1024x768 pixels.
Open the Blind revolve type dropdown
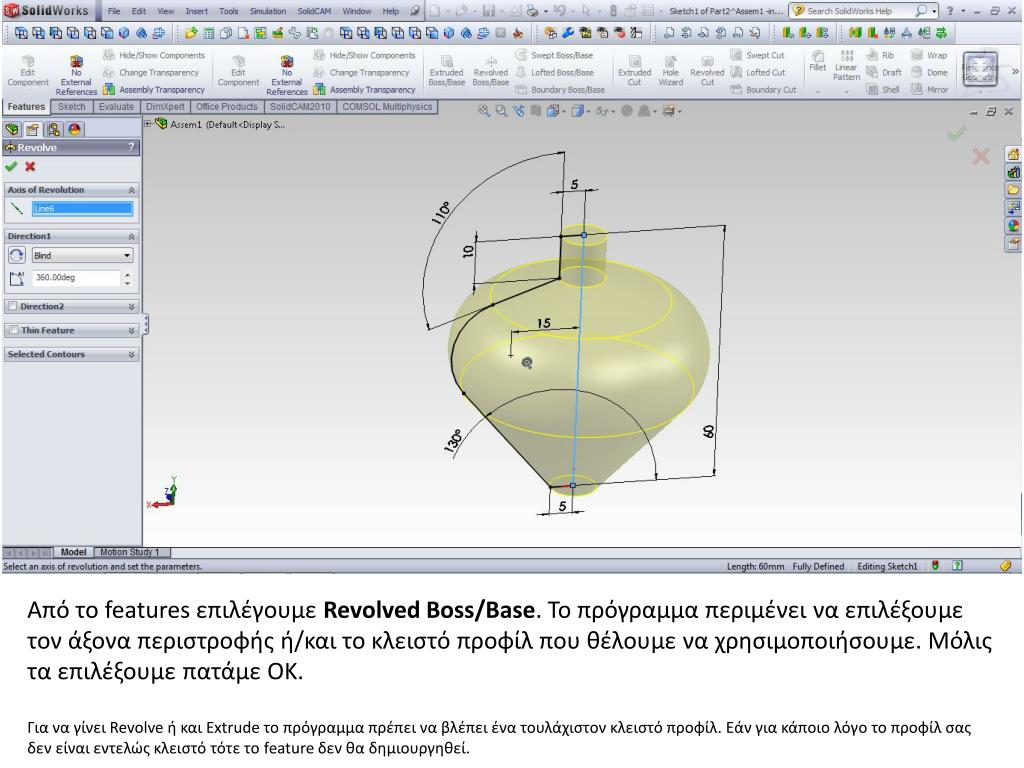point(82,255)
